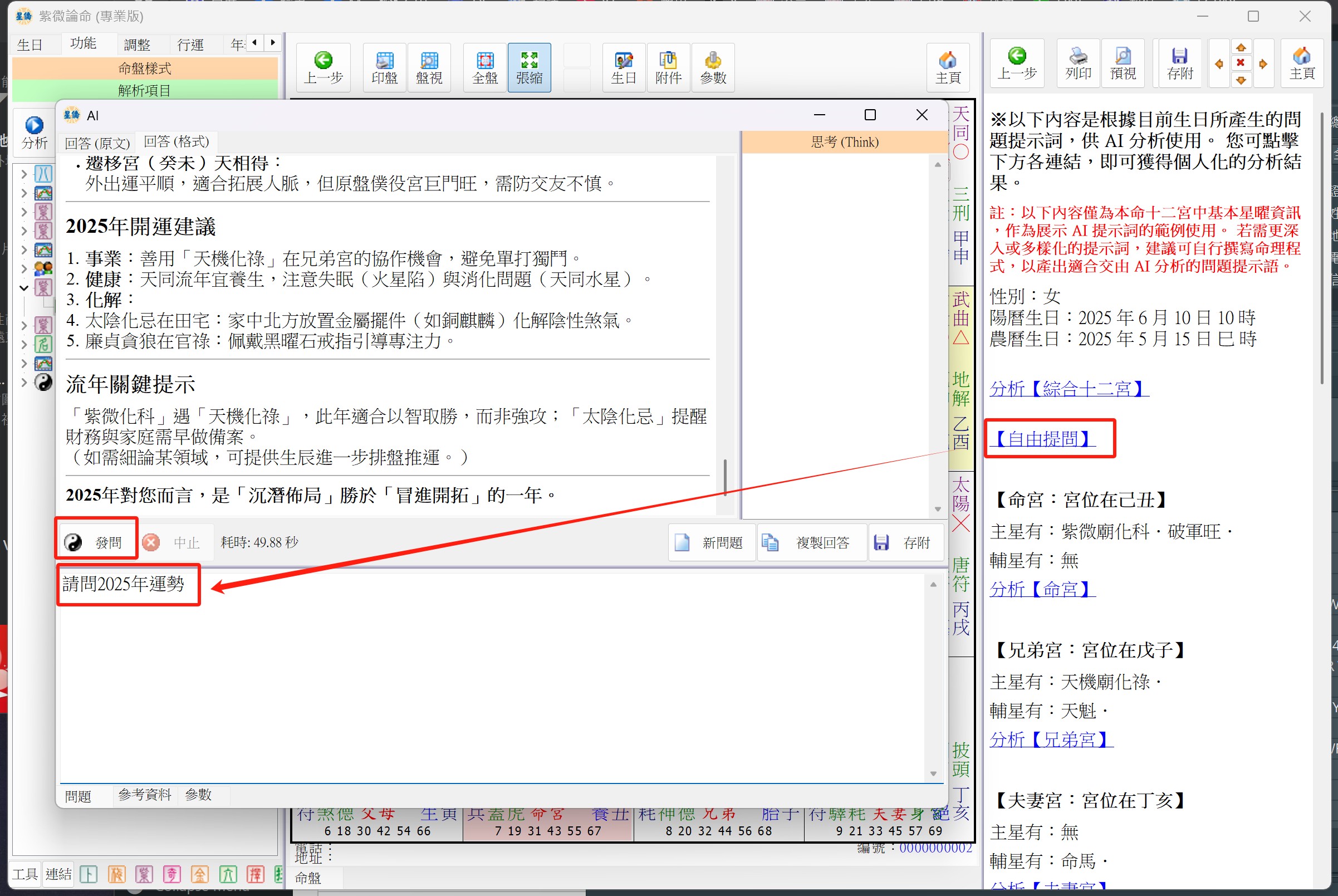Save the answer with 存附 in AI window
1338x896 pixels.
[x=905, y=542]
